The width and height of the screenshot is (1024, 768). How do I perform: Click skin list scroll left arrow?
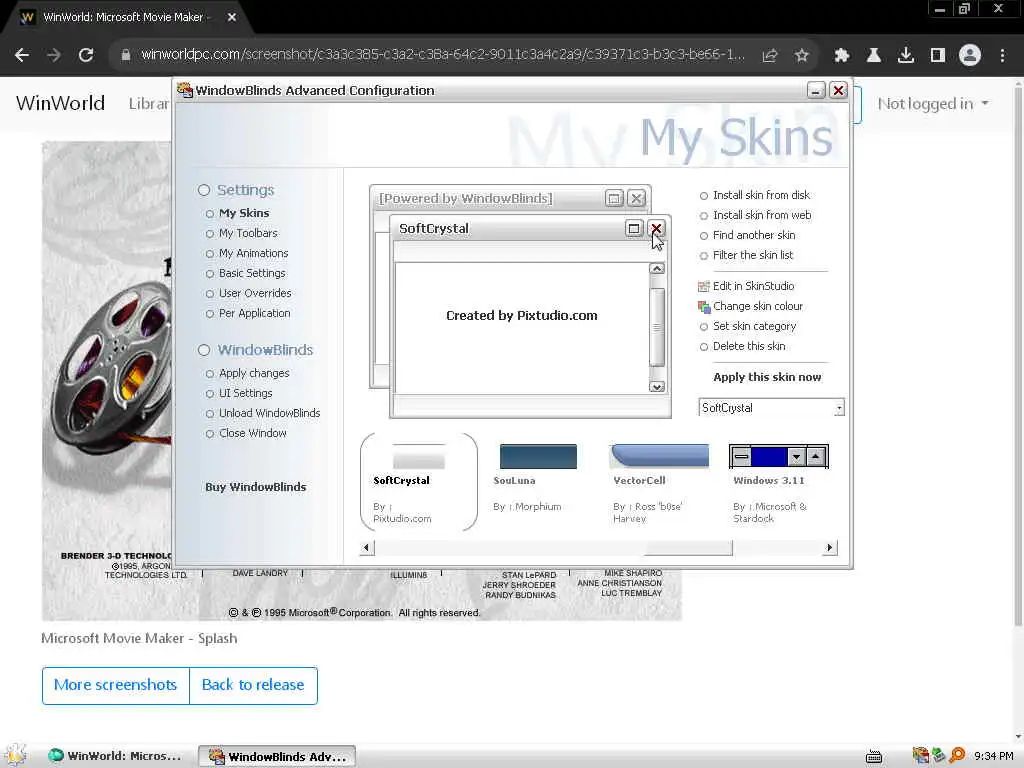366,547
